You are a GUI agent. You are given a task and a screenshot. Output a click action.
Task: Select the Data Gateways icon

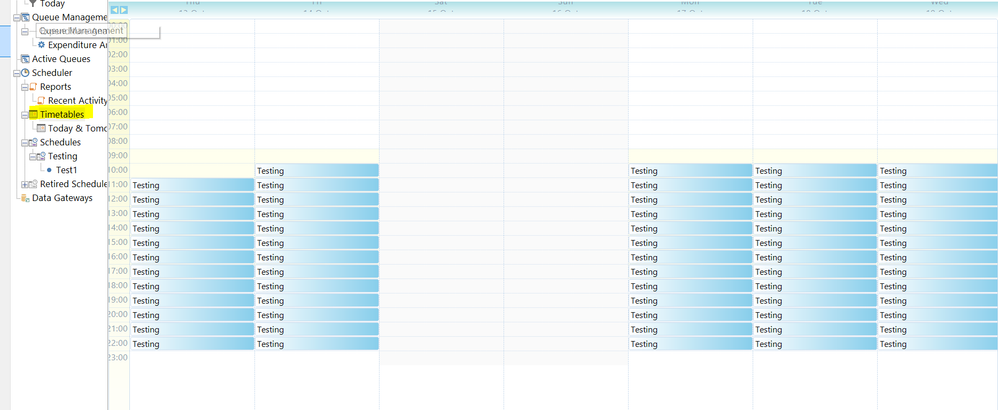click(x=25, y=198)
